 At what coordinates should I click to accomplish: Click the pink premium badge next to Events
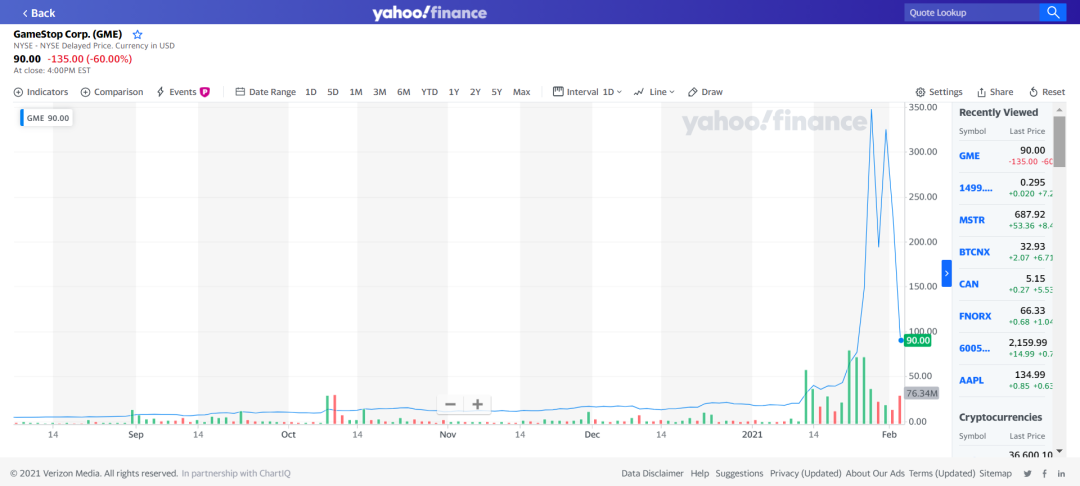point(205,92)
